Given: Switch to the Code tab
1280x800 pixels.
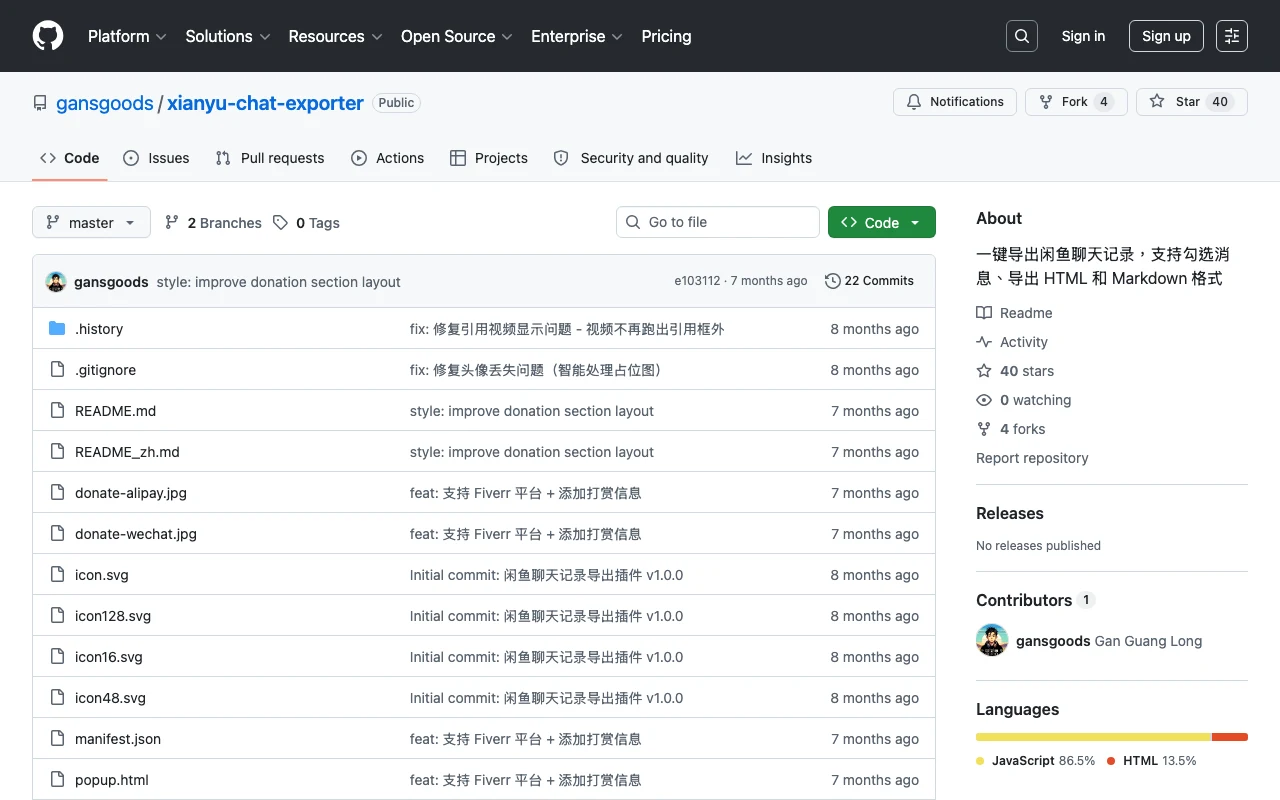Looking at the screenshot, I should tap(70, 158).
